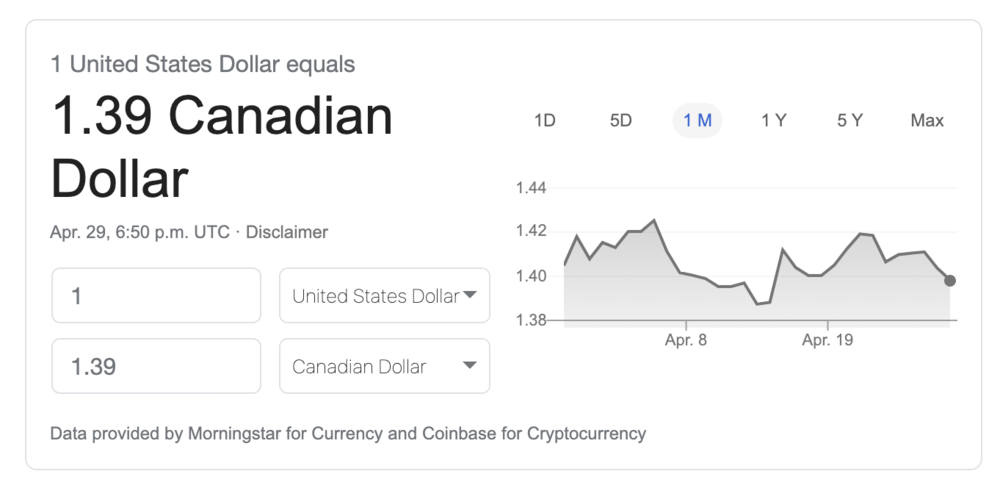Viewport: 1000px width, 485px height.
Task: Open the United States Dollar currency dropdown
Action: tap(384, 296)
